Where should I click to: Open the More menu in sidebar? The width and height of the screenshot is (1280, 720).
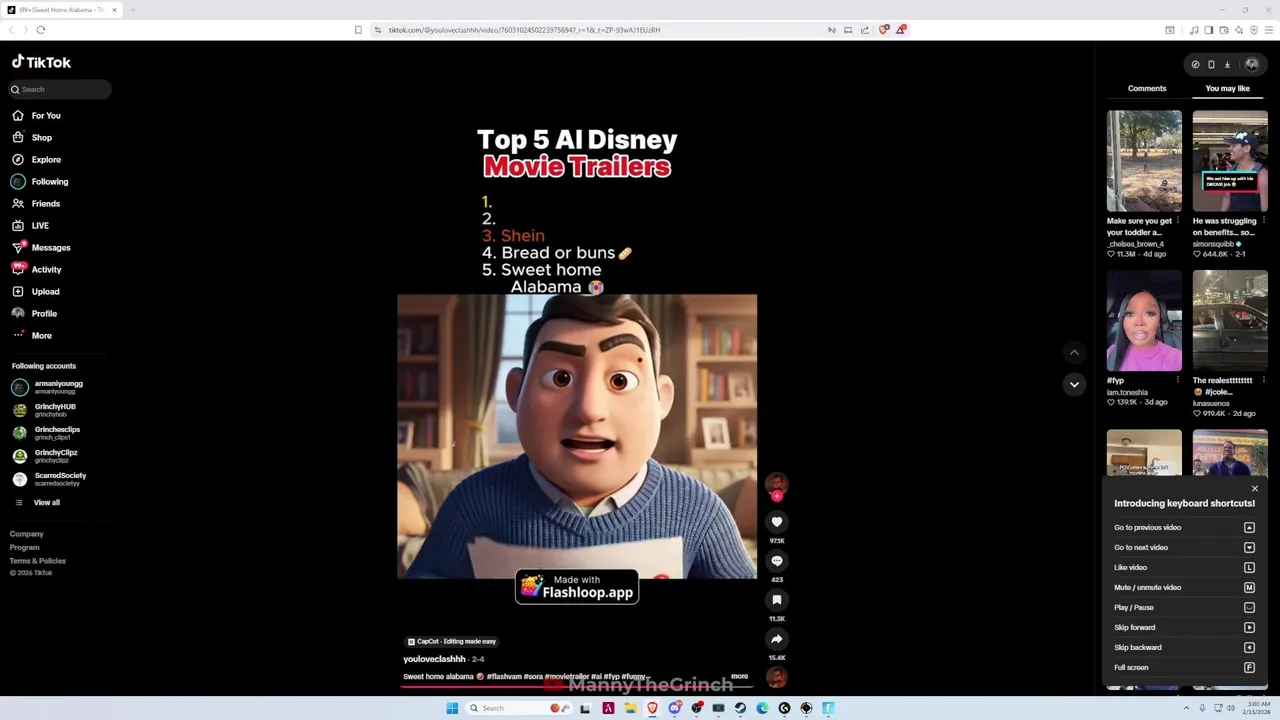[32, 336]
